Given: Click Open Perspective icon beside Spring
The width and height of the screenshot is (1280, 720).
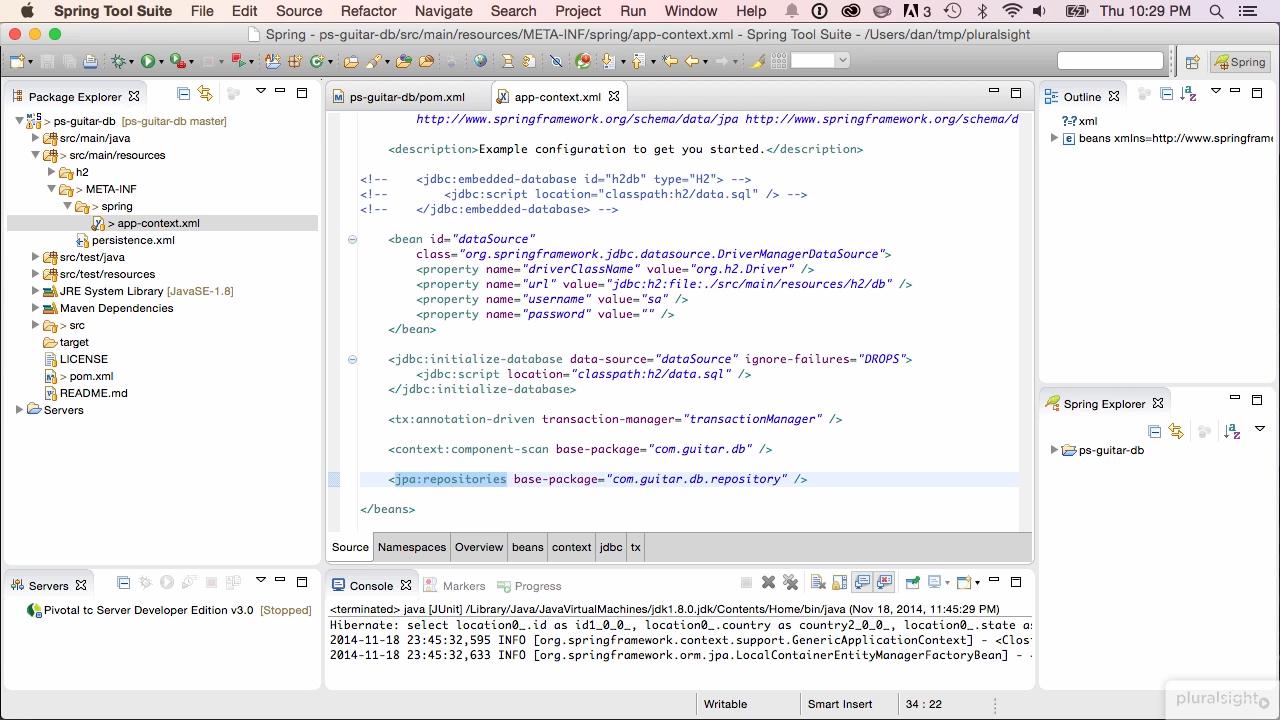Looking at the screenshot, I should click(x=1192, y=61).
